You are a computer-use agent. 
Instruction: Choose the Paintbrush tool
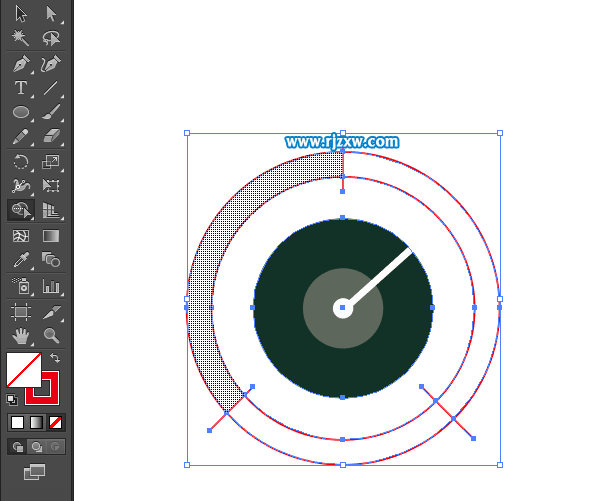51,112
